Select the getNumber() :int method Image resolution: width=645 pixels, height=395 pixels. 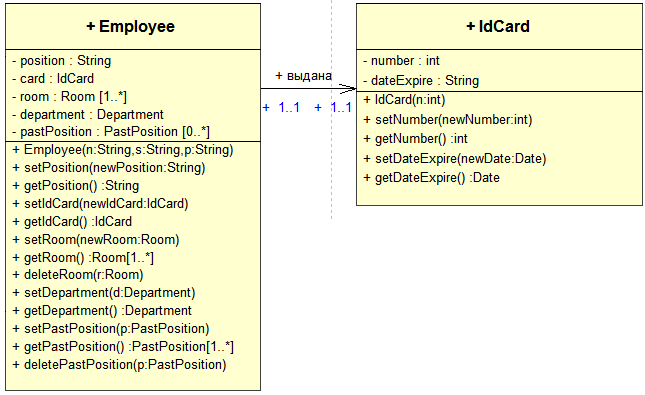coord(415,139)
